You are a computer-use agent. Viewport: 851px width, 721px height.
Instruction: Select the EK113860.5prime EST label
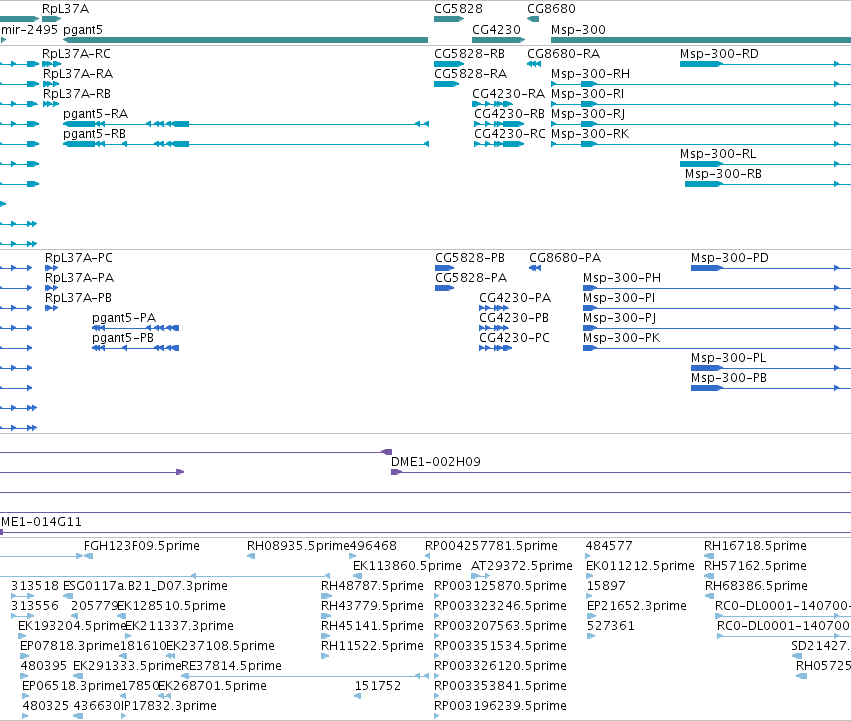407,566
